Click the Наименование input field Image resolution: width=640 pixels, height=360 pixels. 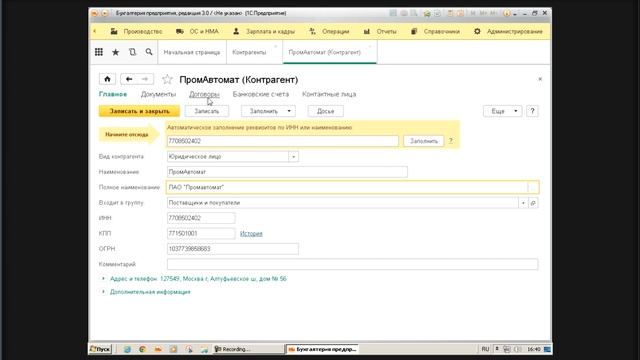point(287,172)
